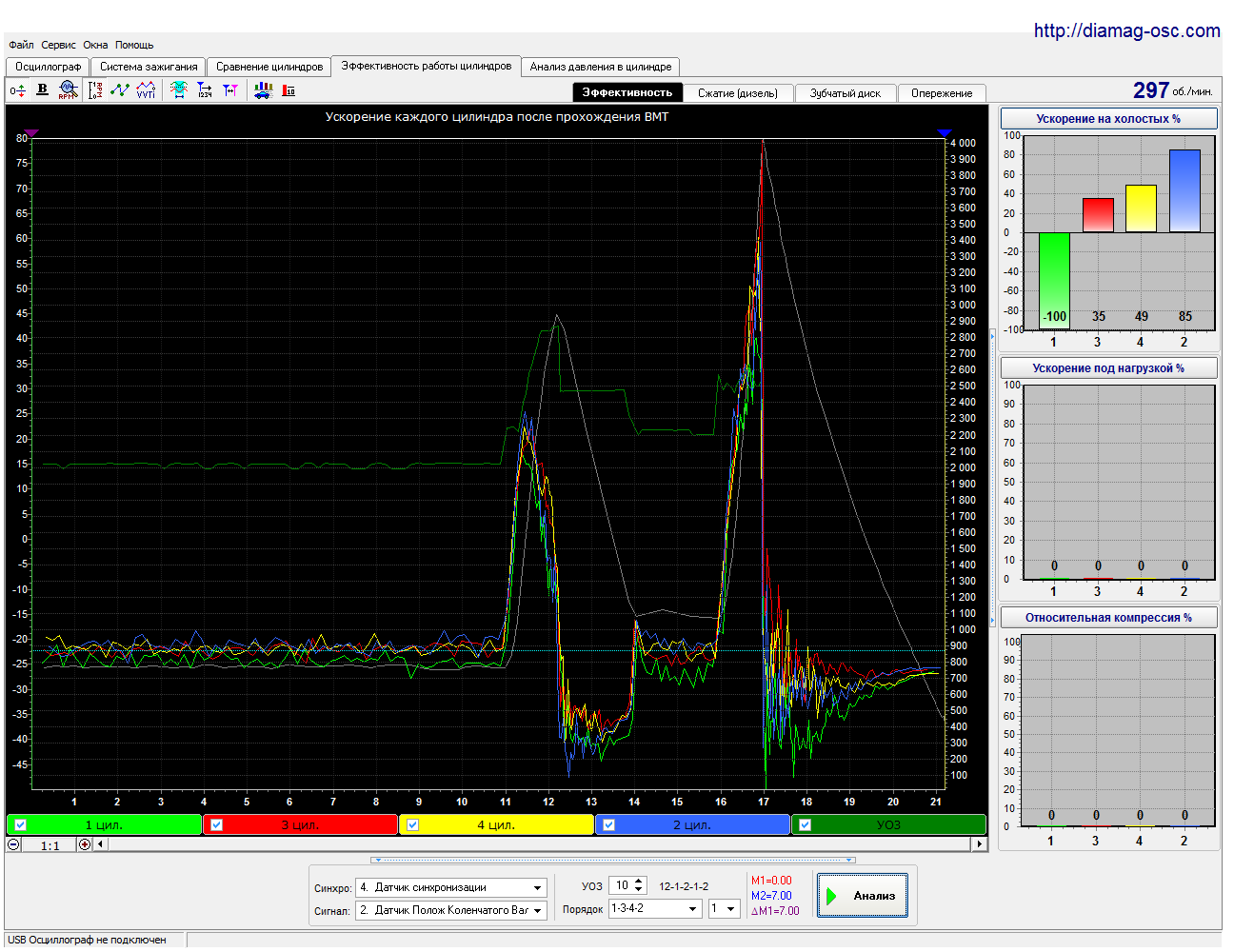Click the blue marker at chart top right
This screenshot has height=952, width=1234.
tap(944, 133)
